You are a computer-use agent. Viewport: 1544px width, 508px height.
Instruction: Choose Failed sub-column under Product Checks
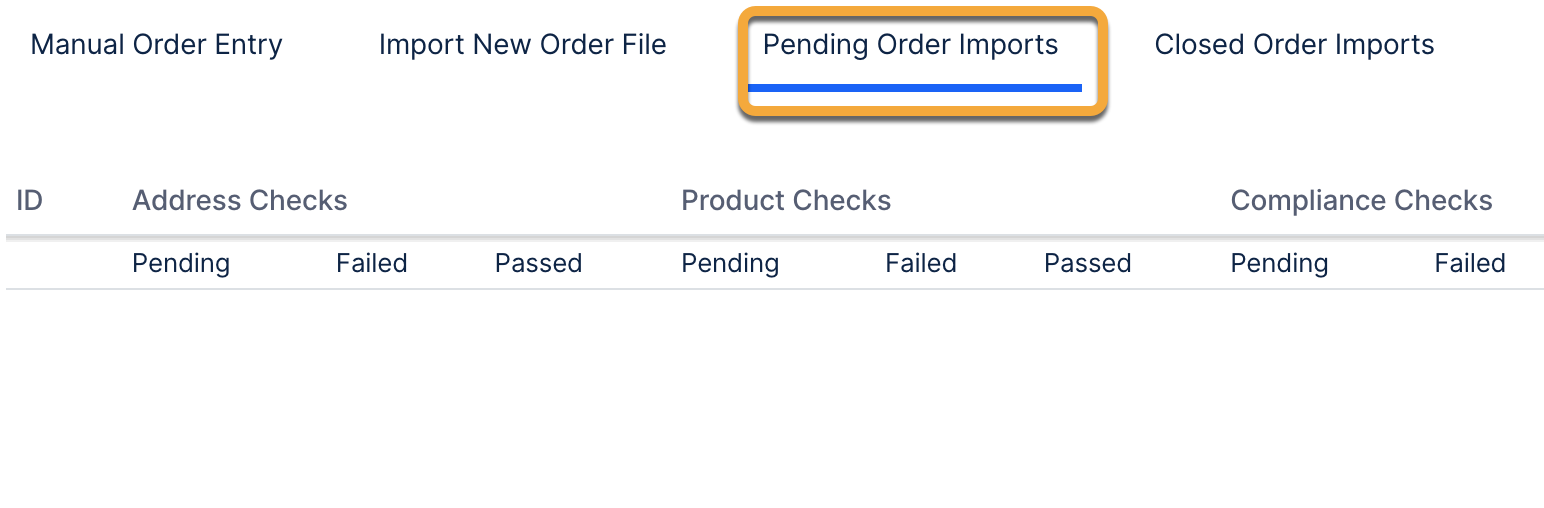point(921,264)
